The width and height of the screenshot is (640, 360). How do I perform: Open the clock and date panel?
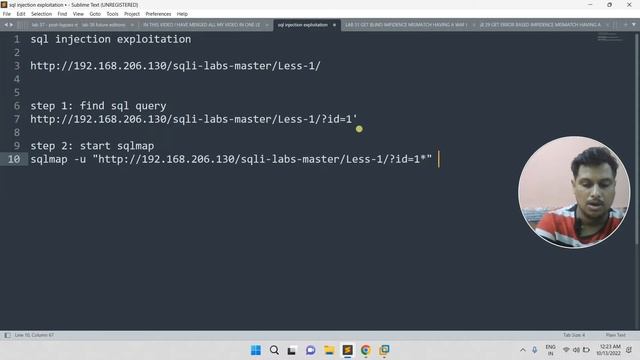point(609,350)
